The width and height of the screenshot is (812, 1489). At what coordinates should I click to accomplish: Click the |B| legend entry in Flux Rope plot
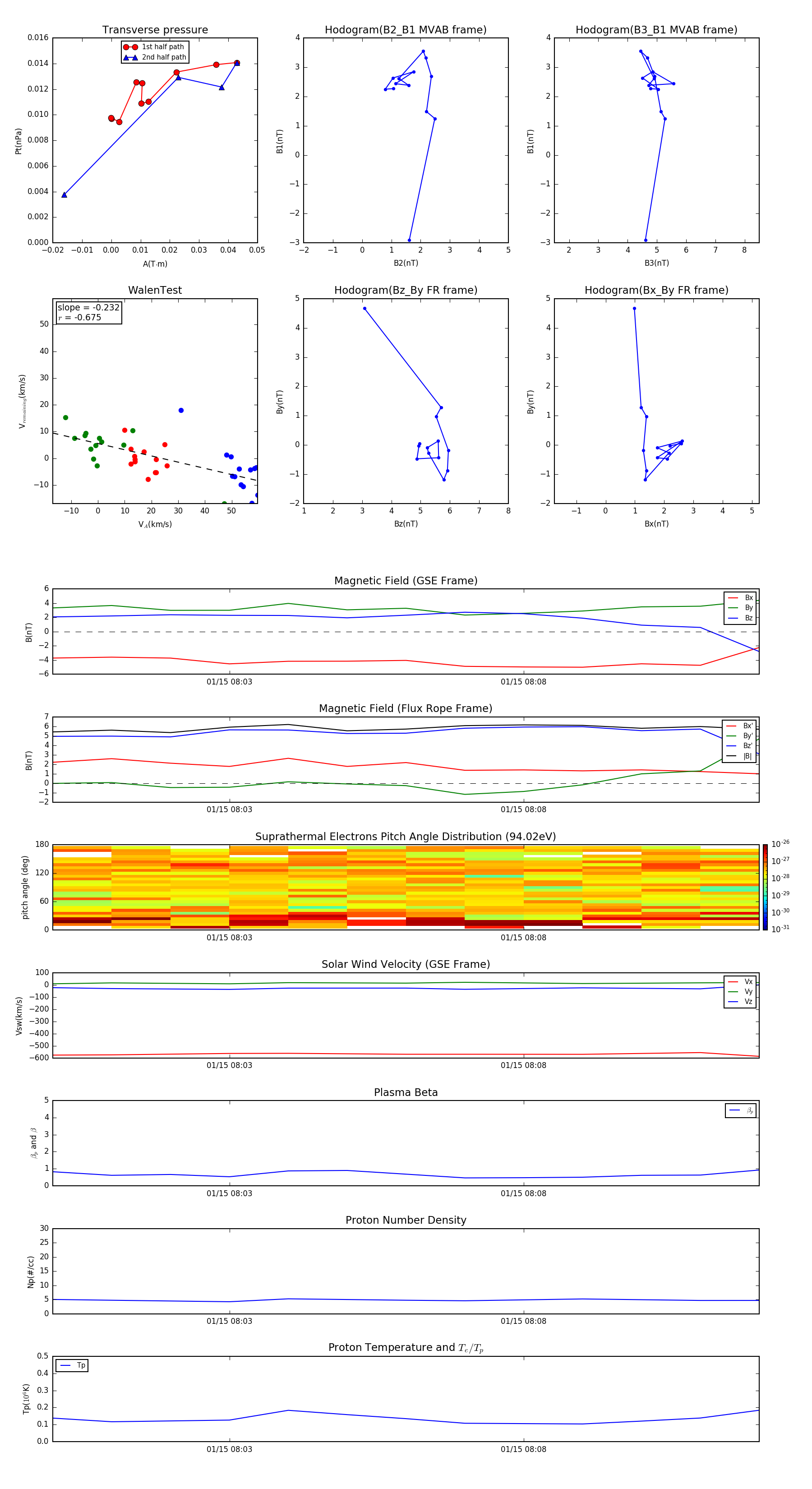tap(739, 756)
